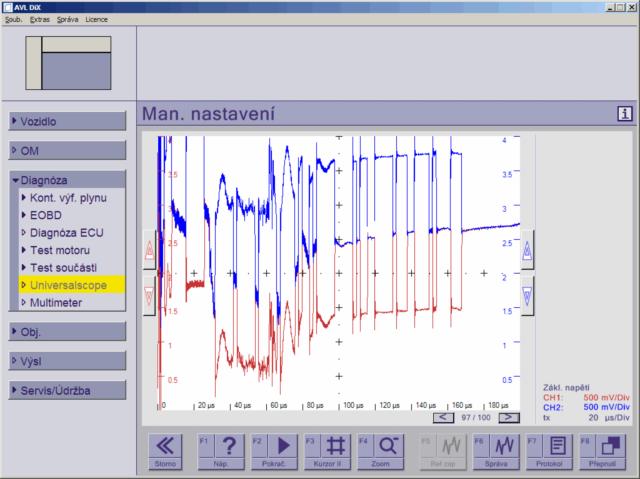The height and width of the screenshot is (479, 640).
Task: Continue measurement with the Pokrač. play icon
Action: pos(282,446)
